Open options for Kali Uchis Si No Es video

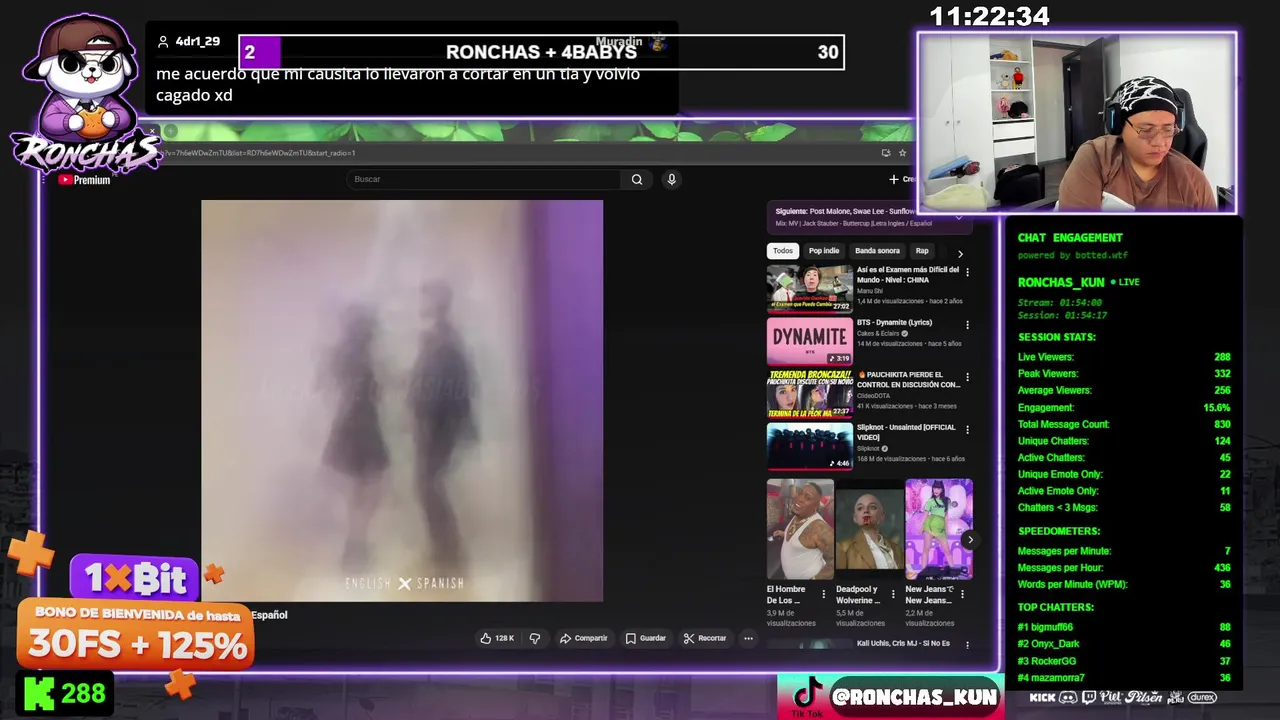(x=967, y=645)
